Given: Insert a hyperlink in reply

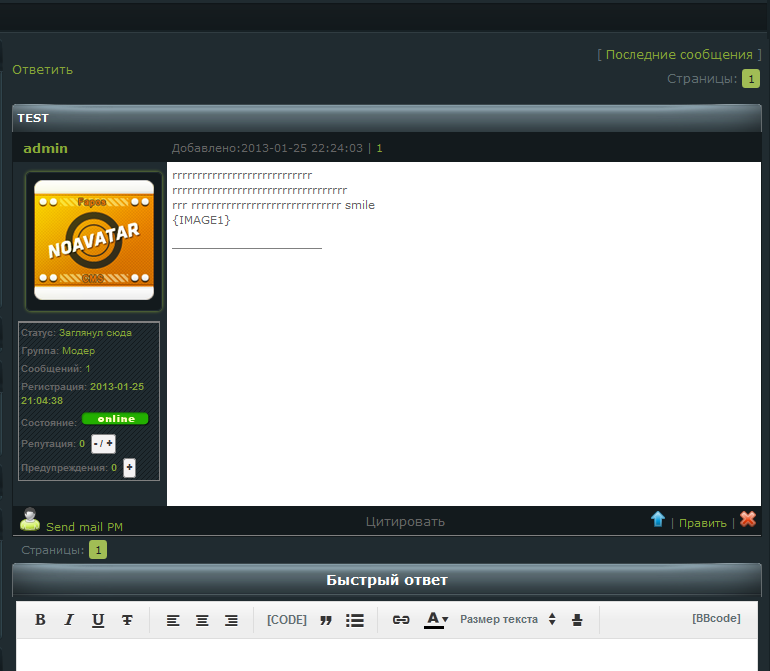Looking at the screenshot, I should click(401, 620).
